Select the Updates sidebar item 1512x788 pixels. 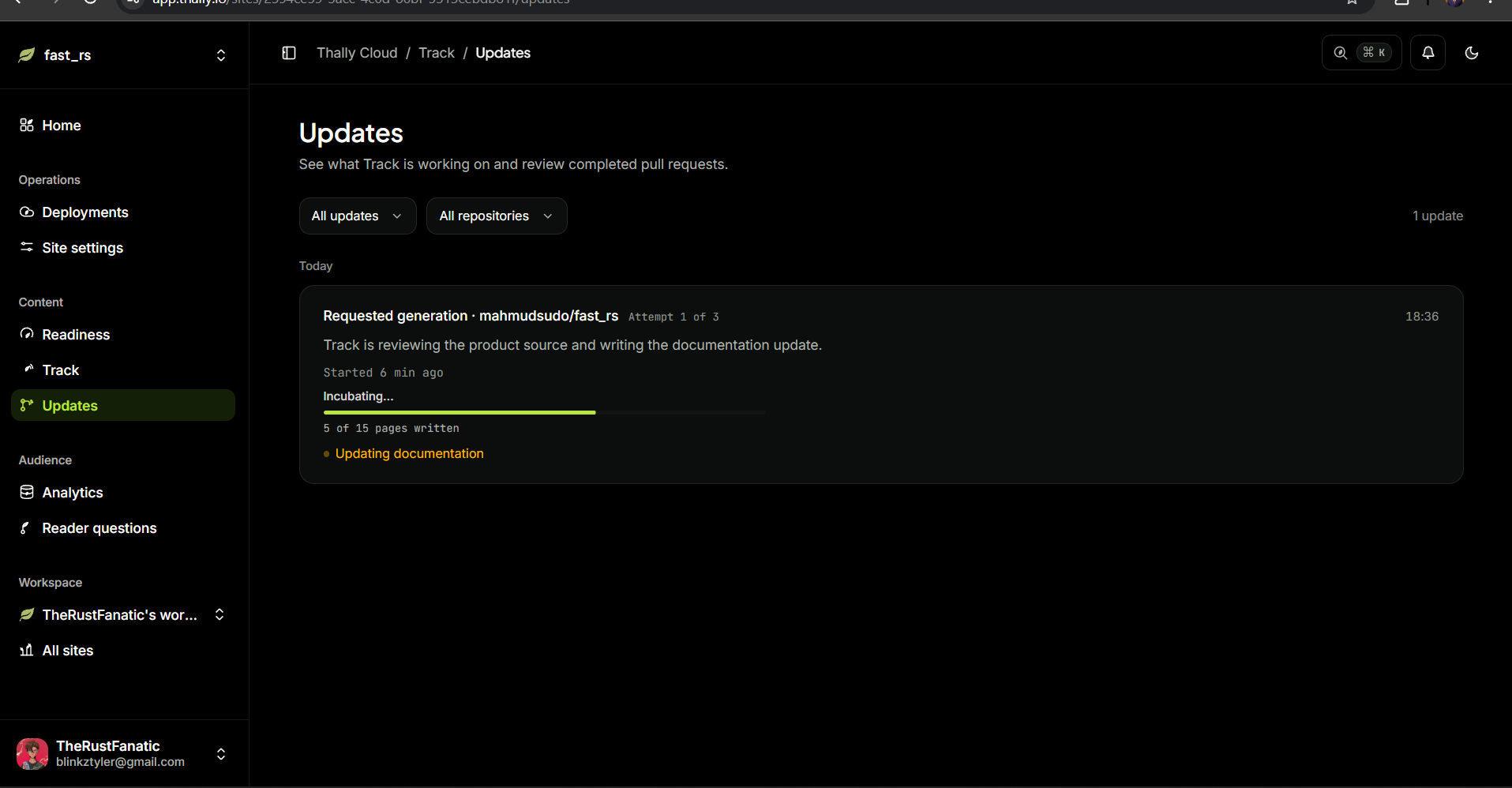tap(123, 405)
